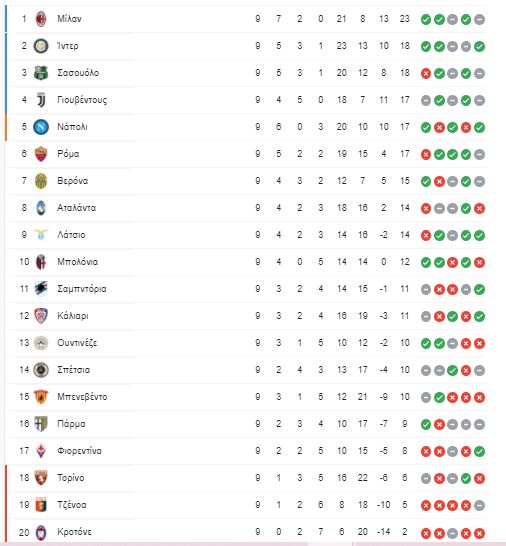
Task: Click the Τζένοα club crest icon
Action: [x=41, y=505]
